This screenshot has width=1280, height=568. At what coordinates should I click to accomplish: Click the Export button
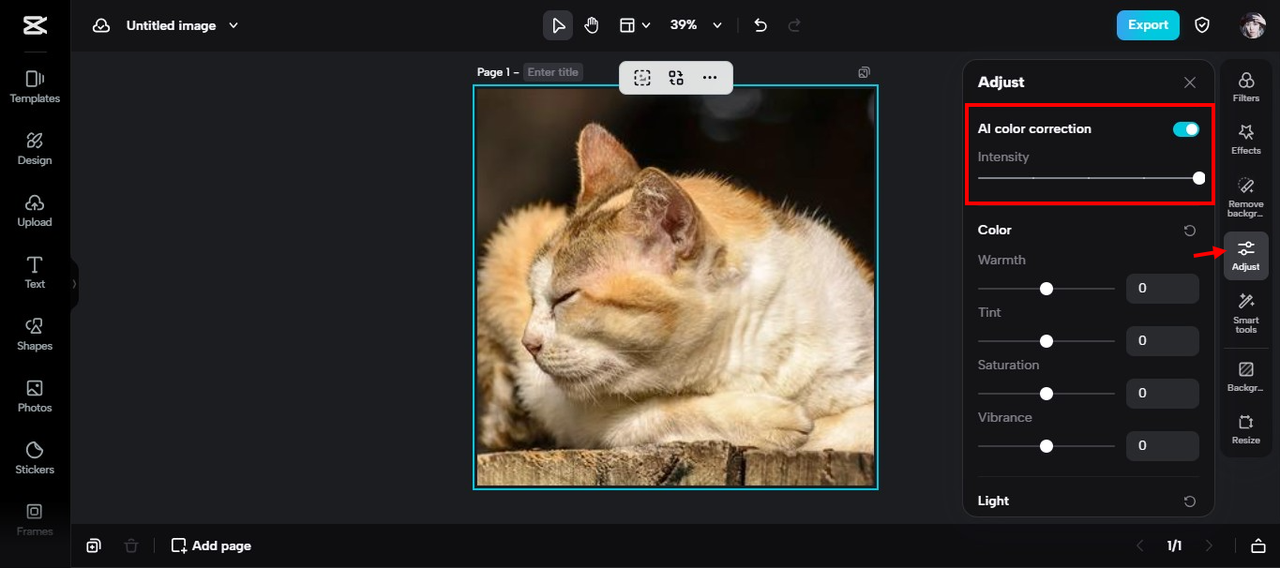click(1148, 25)
